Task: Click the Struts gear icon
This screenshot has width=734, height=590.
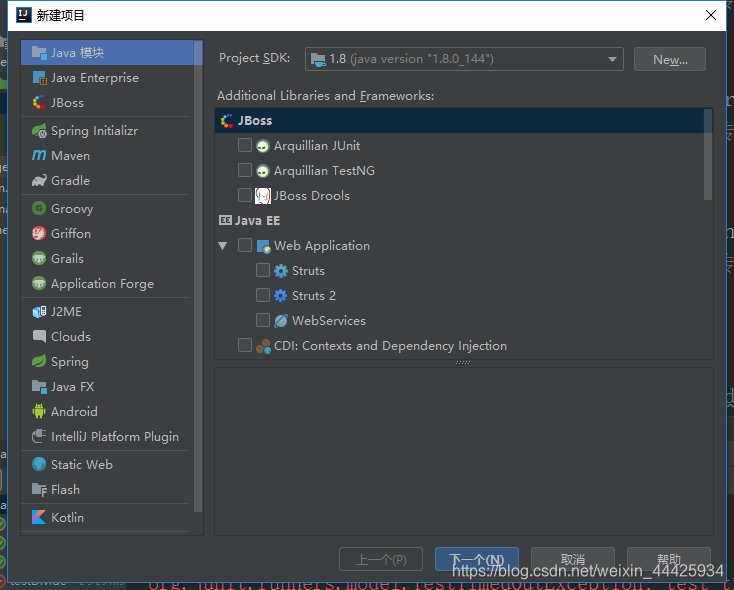Action: pyautogui.click(x=280, y=271)
